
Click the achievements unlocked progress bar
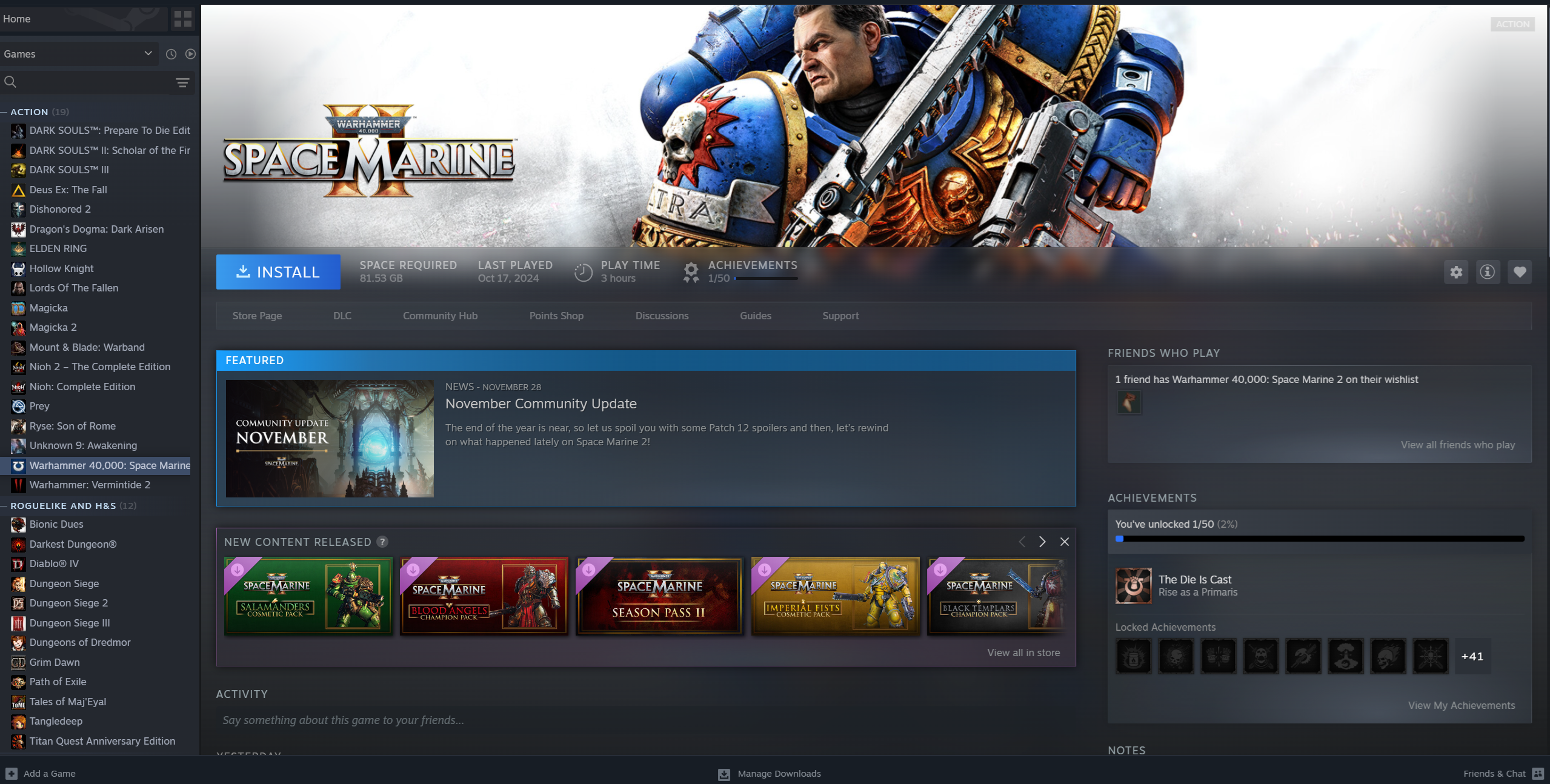[1319, 539]
